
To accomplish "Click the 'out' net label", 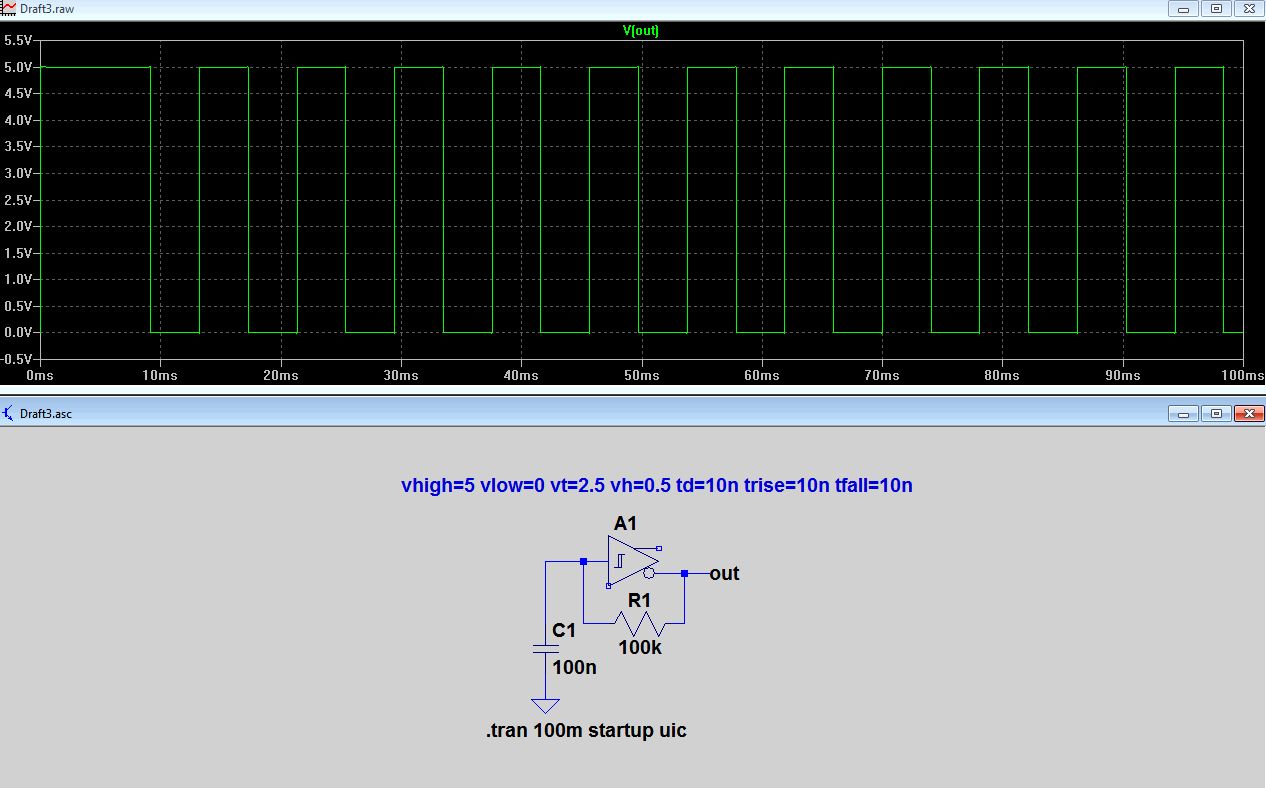I will coord(724,573).
